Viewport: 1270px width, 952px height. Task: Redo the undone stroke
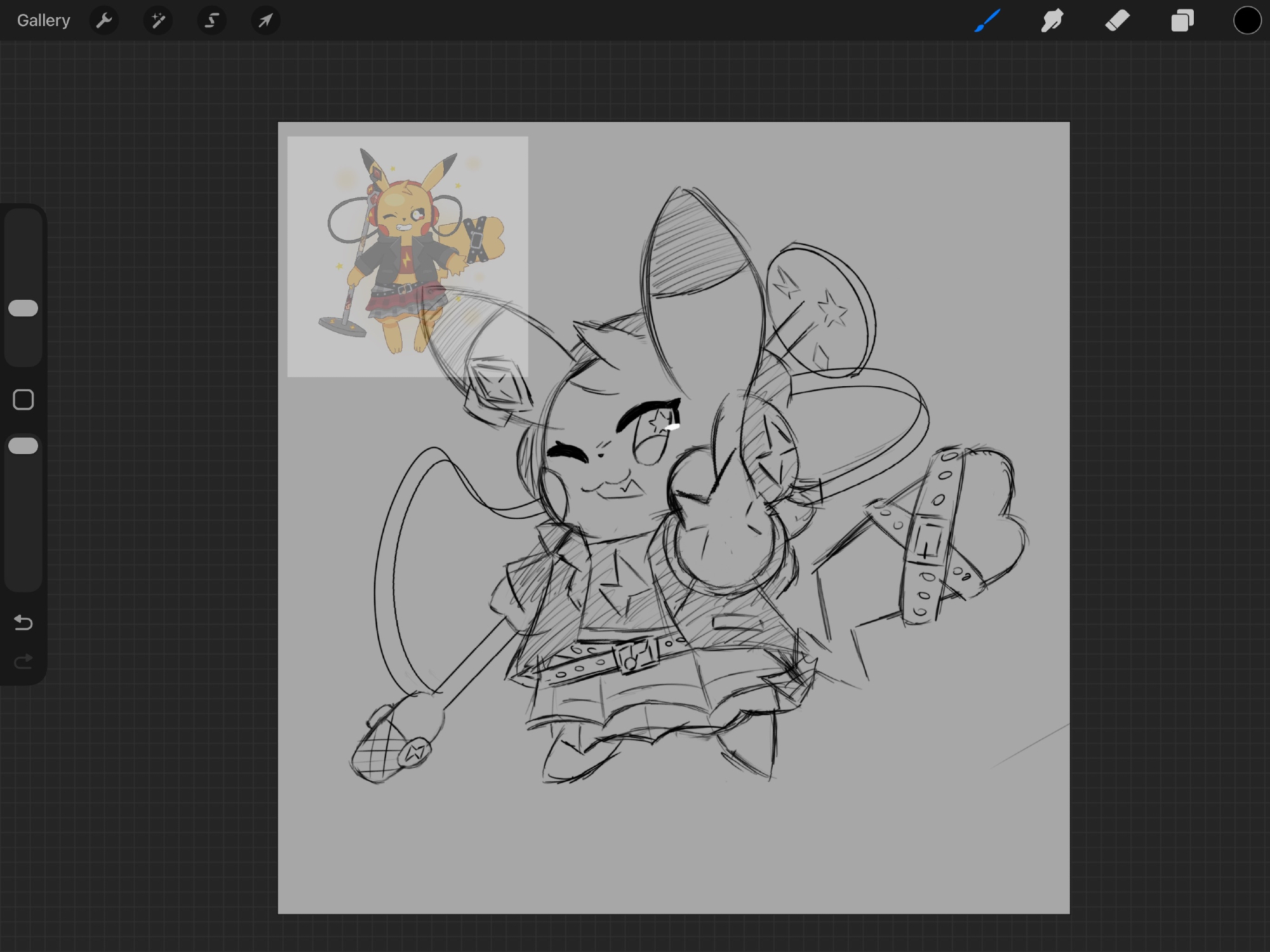(23, 662)
